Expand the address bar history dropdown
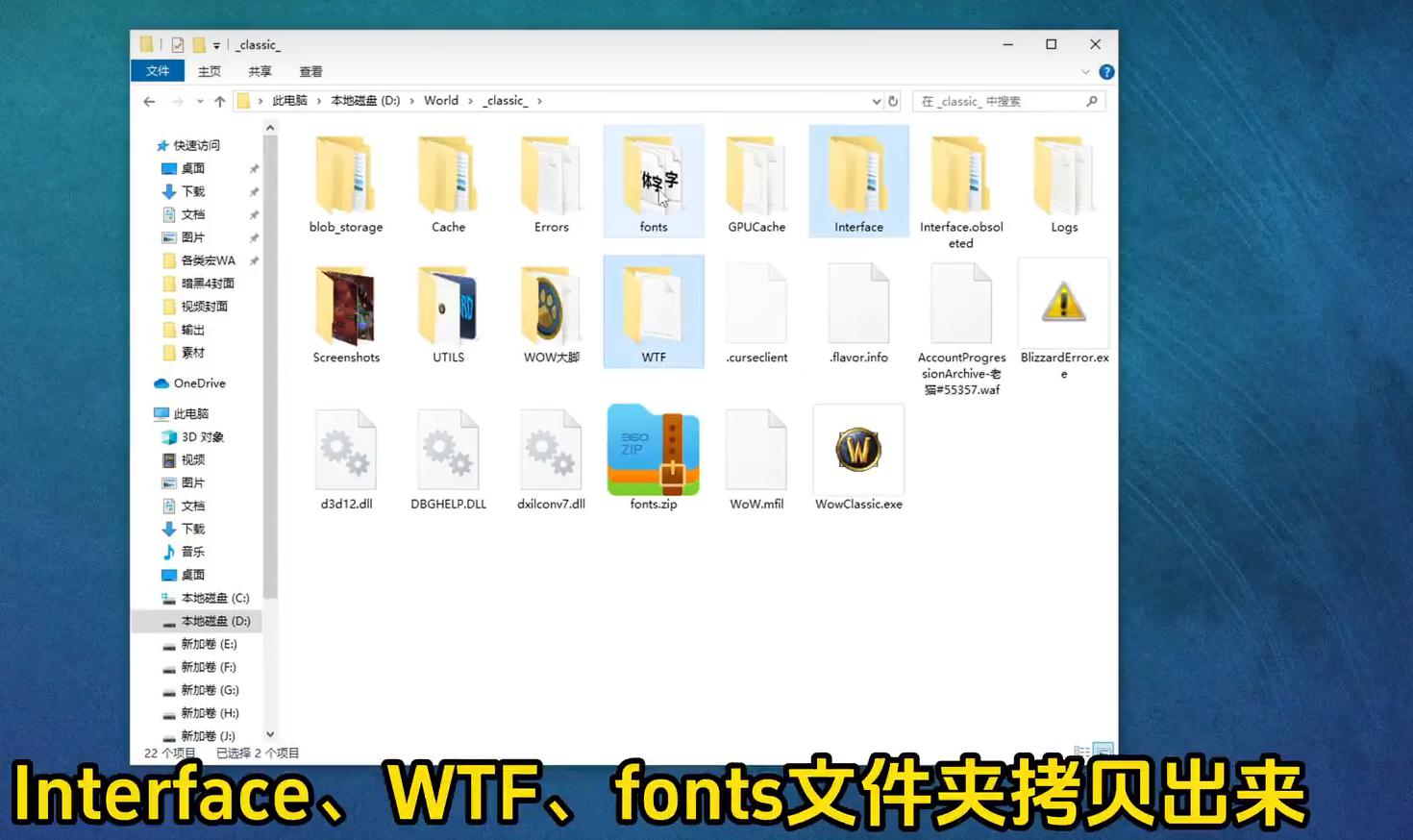This screenshot has height=840, width=1413. pos(876,101)
